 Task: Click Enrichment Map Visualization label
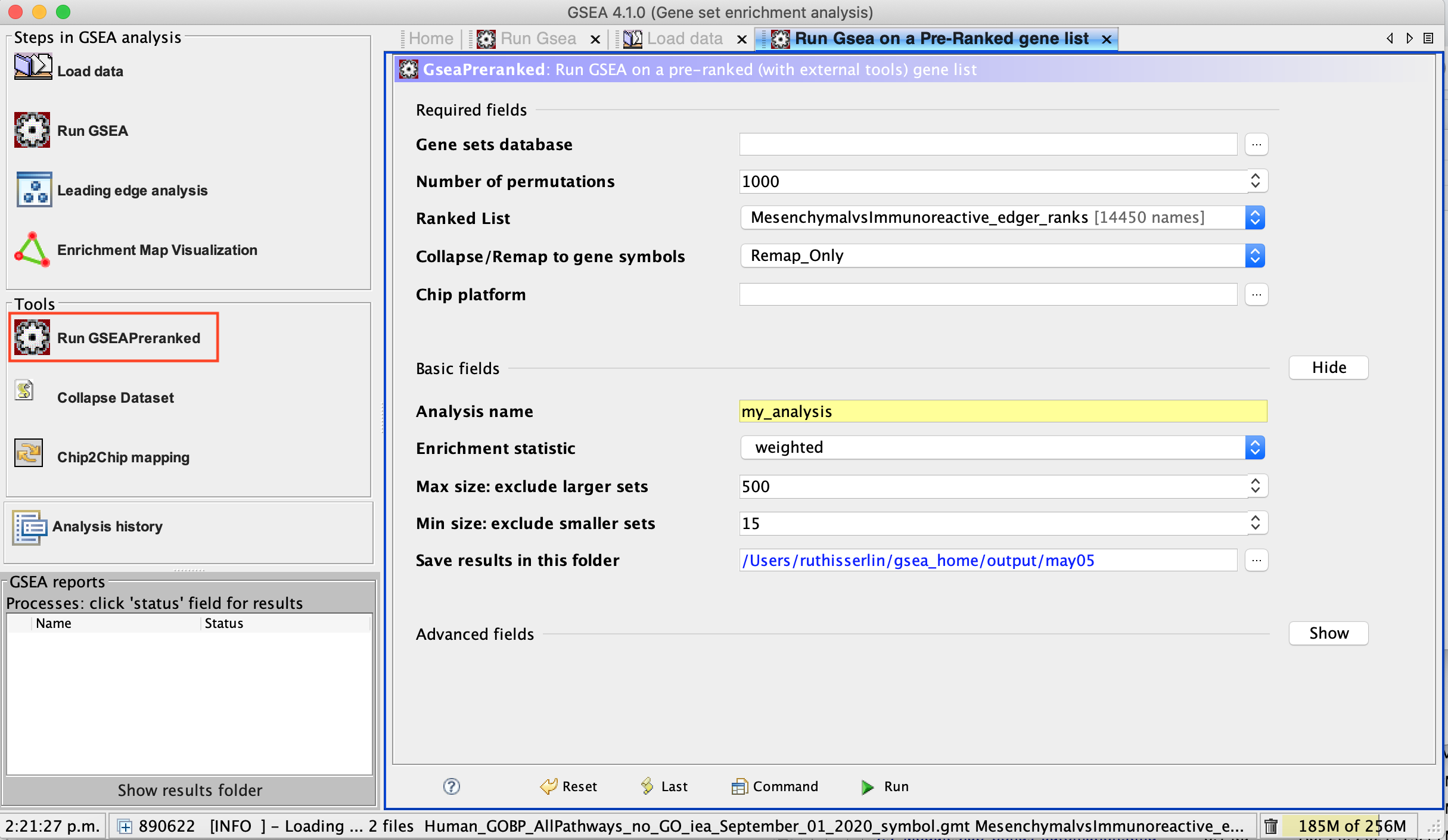pyautogui.click(x=157, y=250)
